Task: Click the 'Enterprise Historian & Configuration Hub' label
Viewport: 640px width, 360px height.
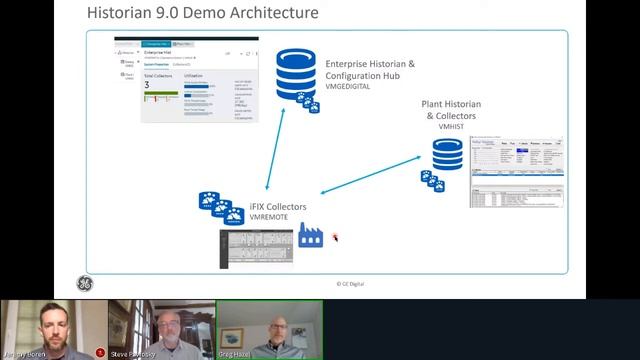Action: [370, 70]
